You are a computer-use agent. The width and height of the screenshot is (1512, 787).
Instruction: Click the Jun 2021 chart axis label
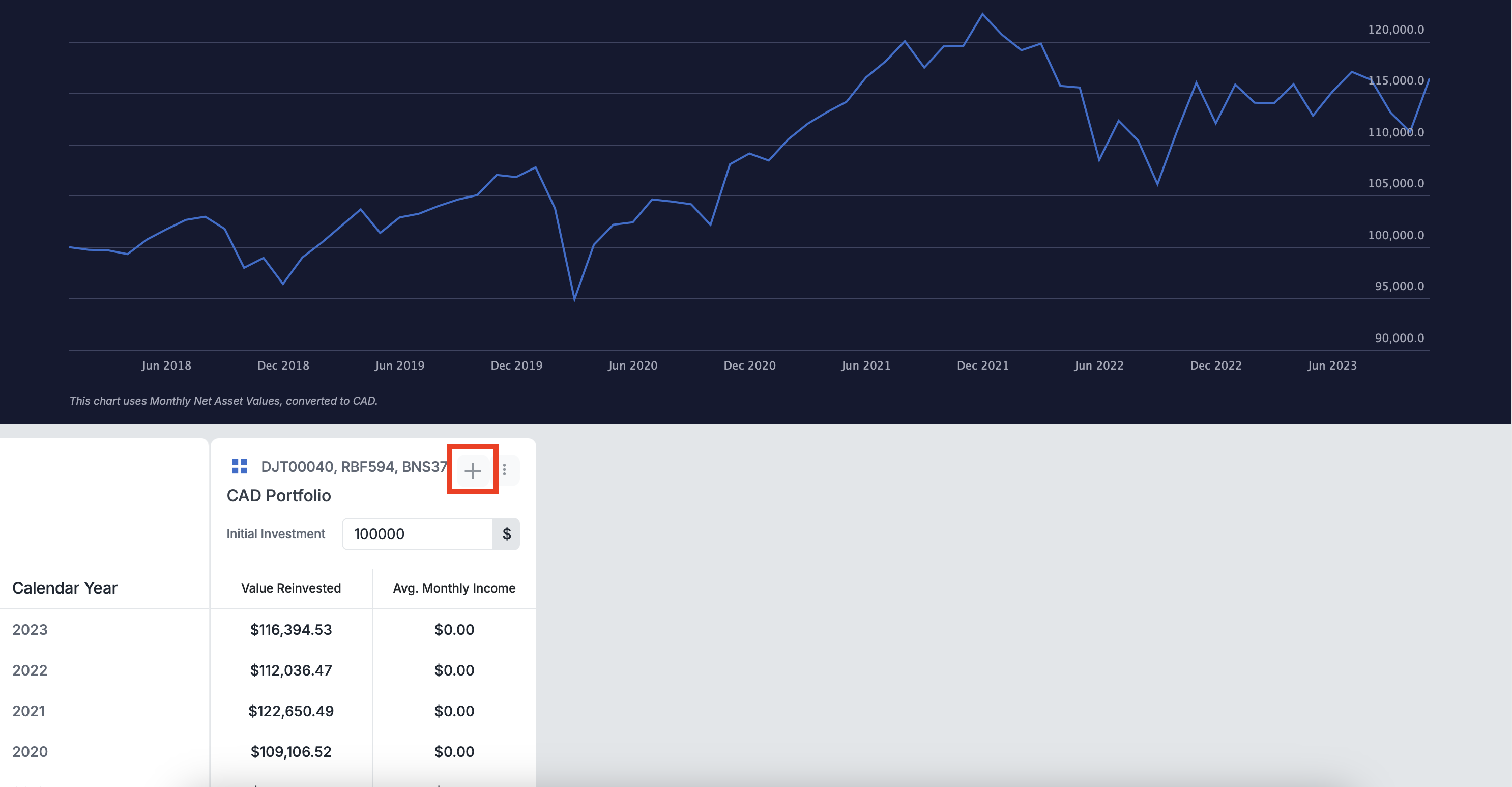(x=865, y=366)
